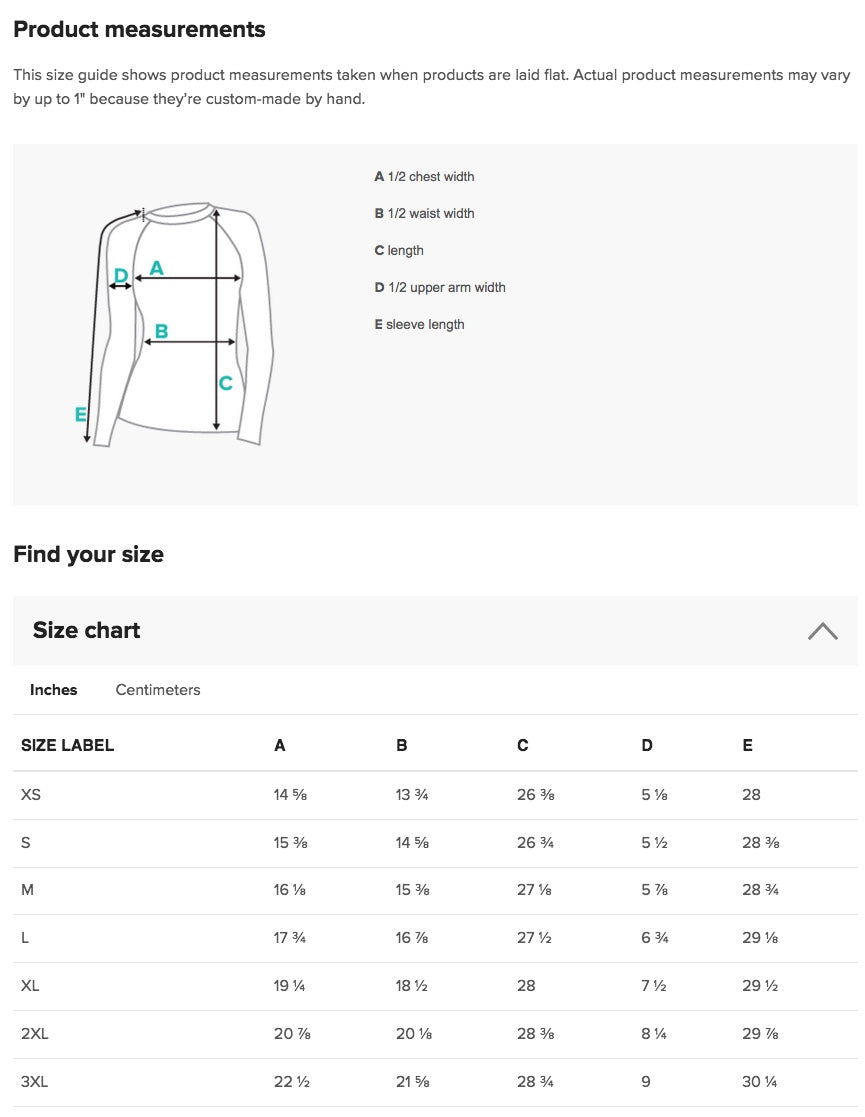
Task: Click the 3XL size label
Action: click(34, 1081)
